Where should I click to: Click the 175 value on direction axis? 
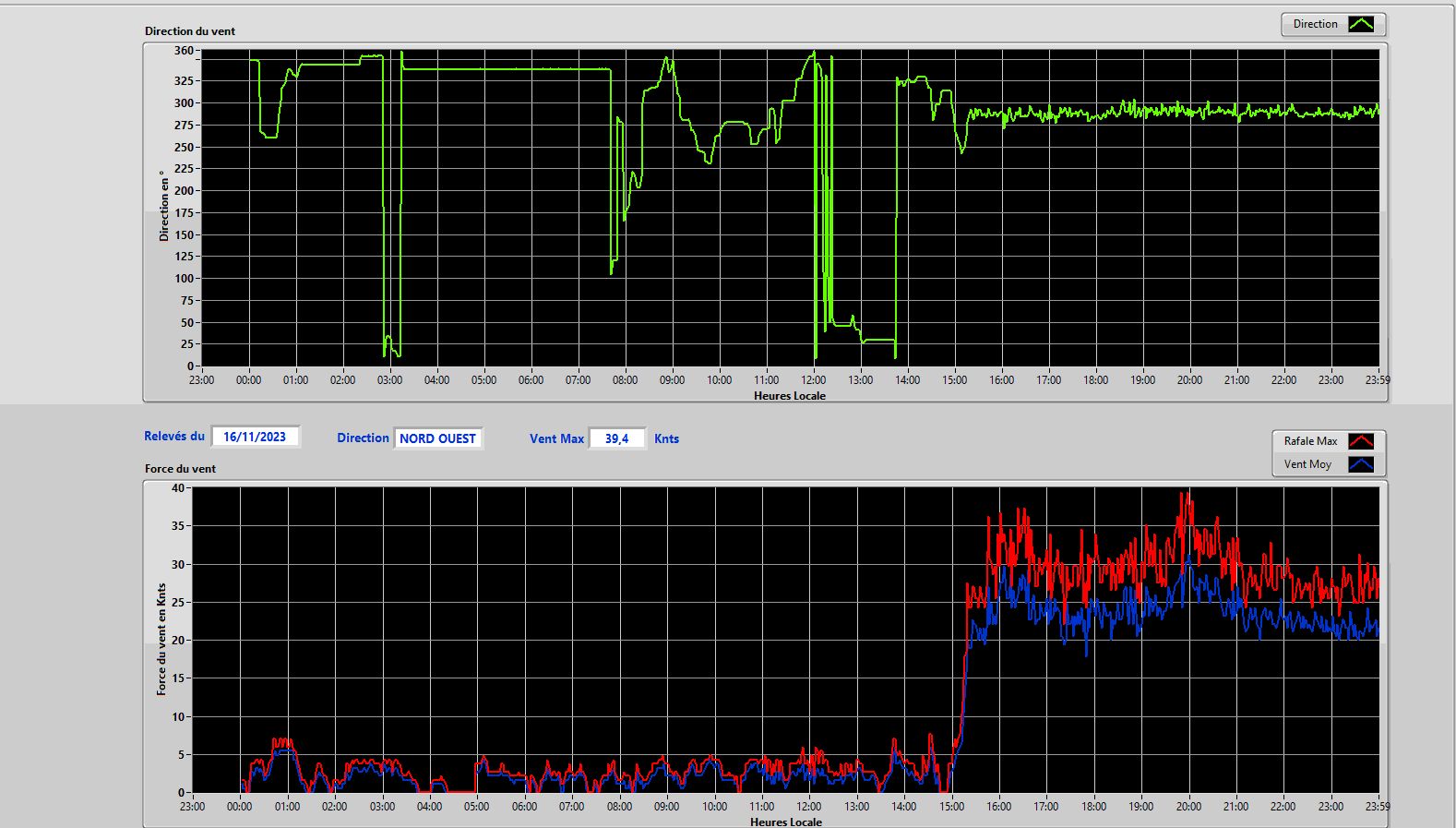tap(184, 212)
